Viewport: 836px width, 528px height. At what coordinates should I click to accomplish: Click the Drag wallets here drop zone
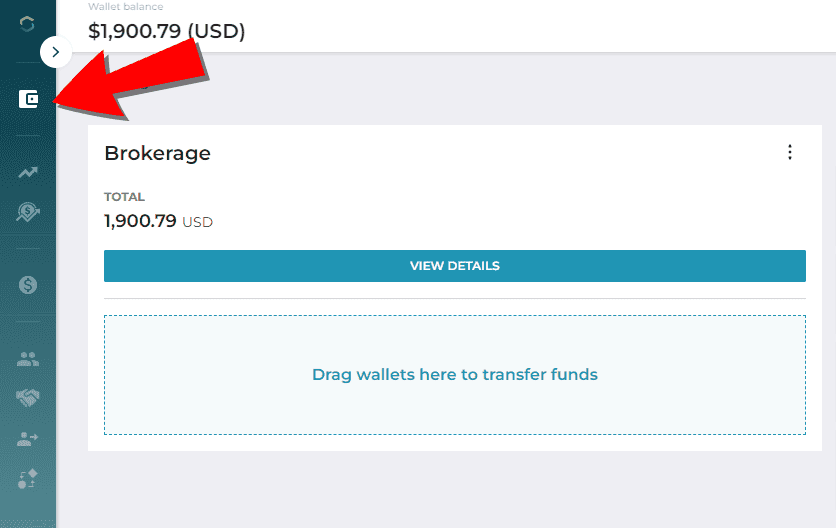tap(455, 375)
